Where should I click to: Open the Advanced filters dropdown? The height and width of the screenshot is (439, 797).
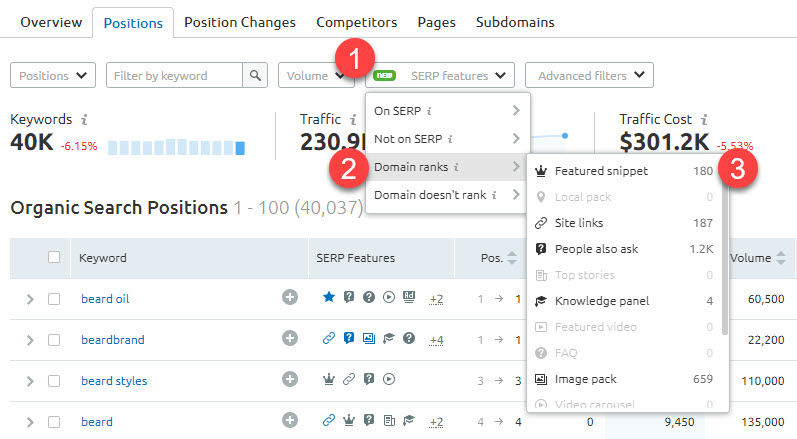pyautogui.click(x=589, y=75)
